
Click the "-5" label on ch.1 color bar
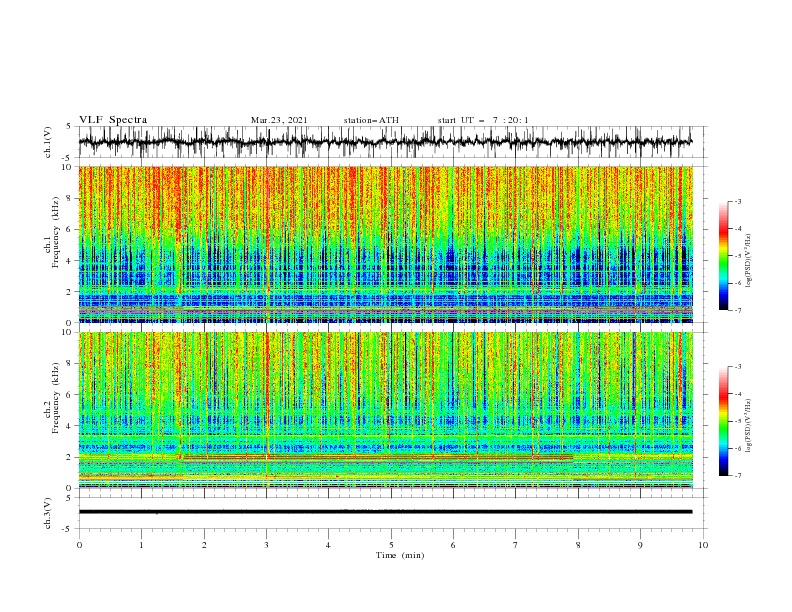tap(738, 256)
